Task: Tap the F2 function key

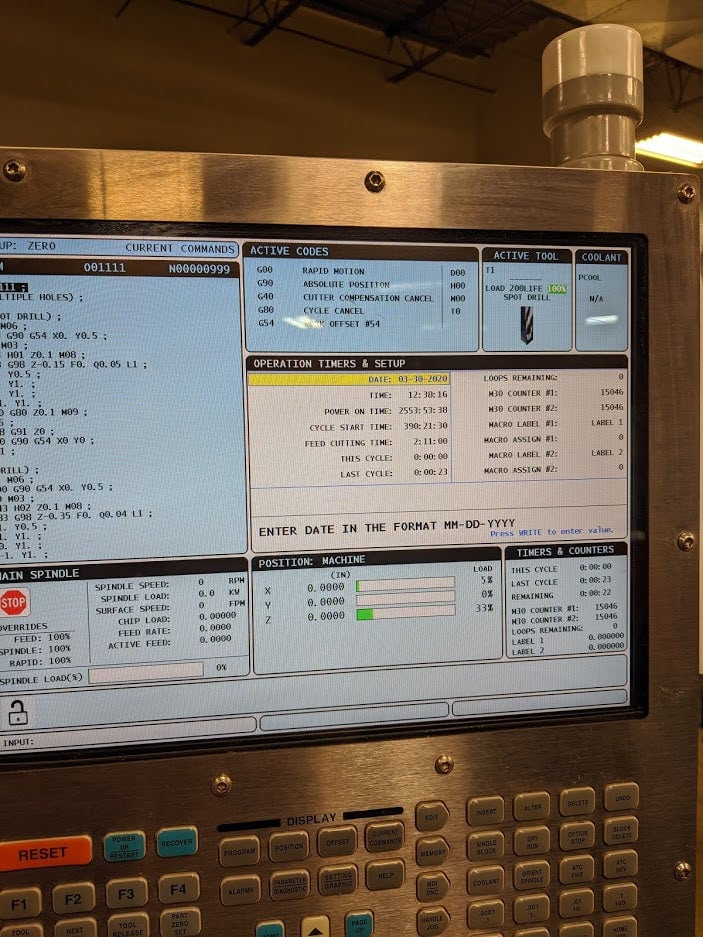Action: [x=74, y=898]
